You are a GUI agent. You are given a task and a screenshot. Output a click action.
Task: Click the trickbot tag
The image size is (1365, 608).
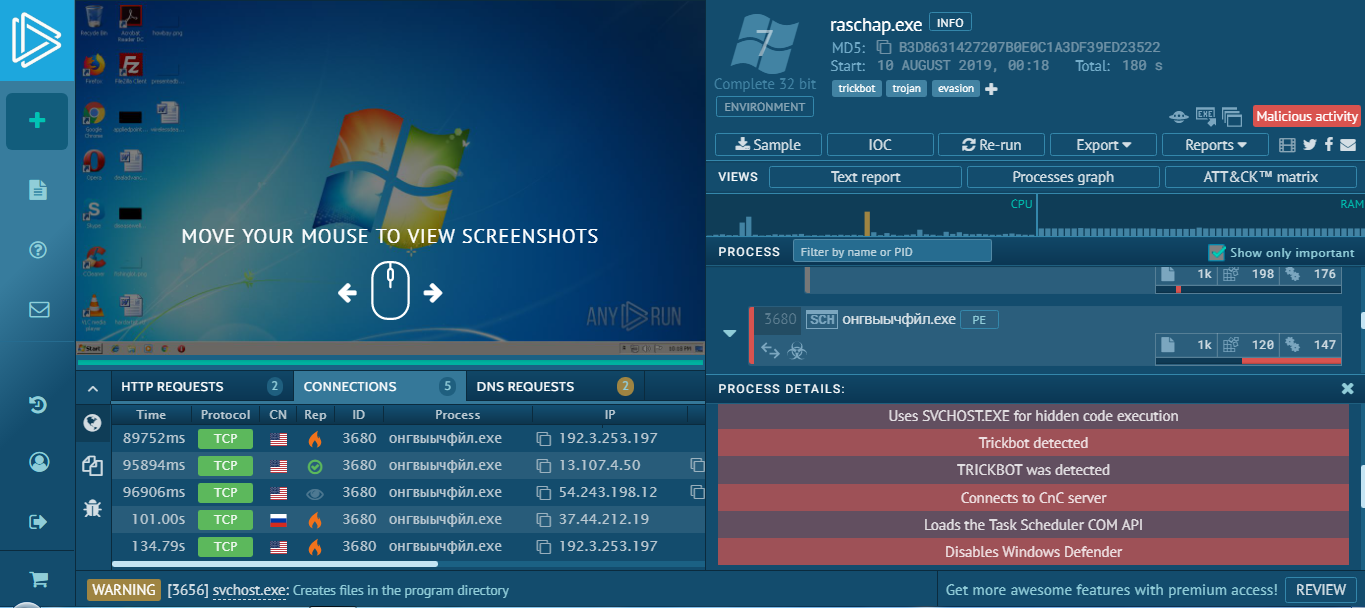click(x=857, y=89)
